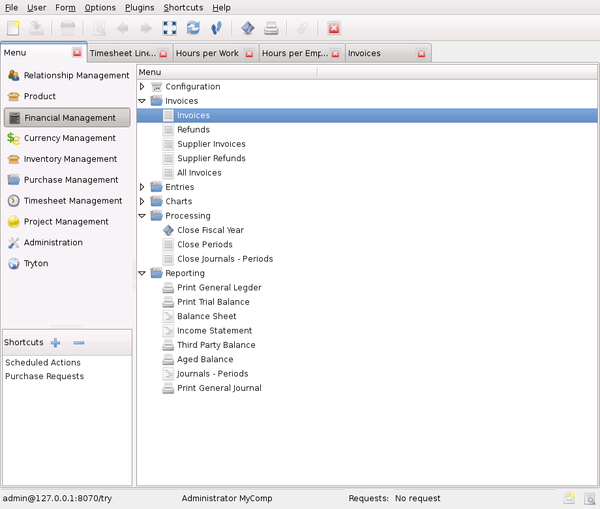Image resolution: width=600 pixels, height=509 pixels.
Task: Open the Close Fiscal Year wizard
Action: [210, 230]
